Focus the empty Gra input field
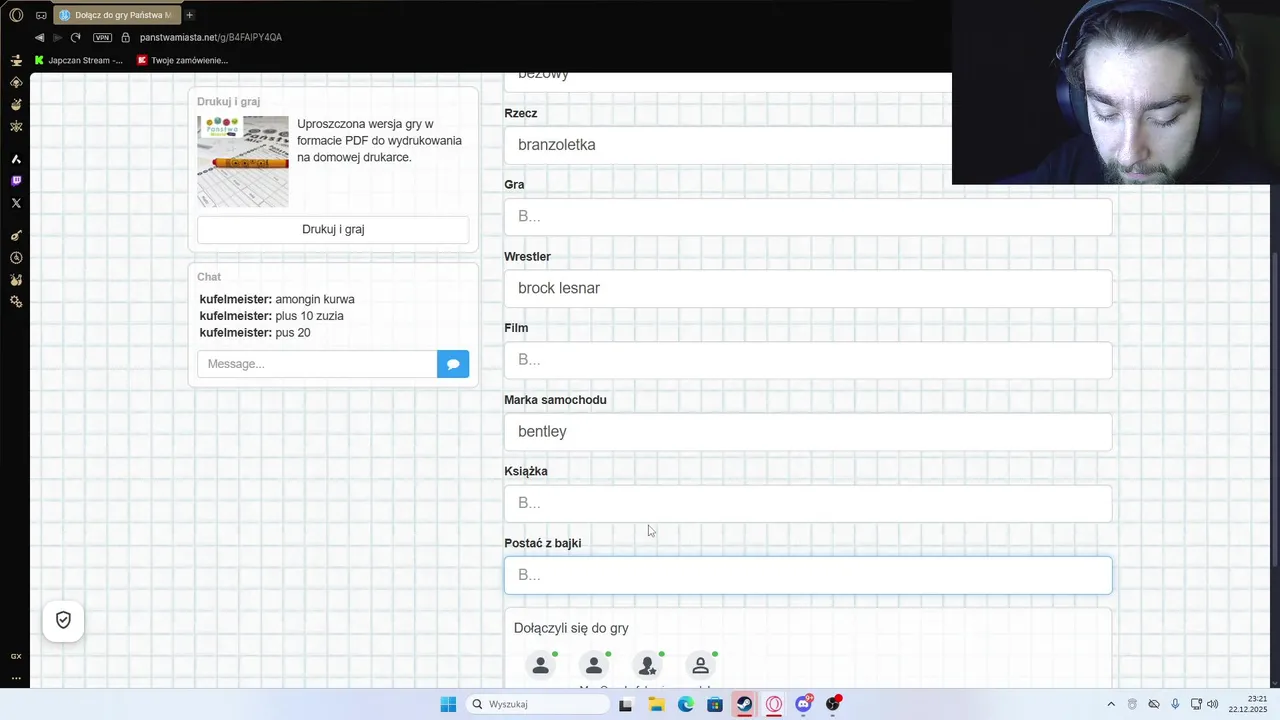1280x720 pixels. 808,217
